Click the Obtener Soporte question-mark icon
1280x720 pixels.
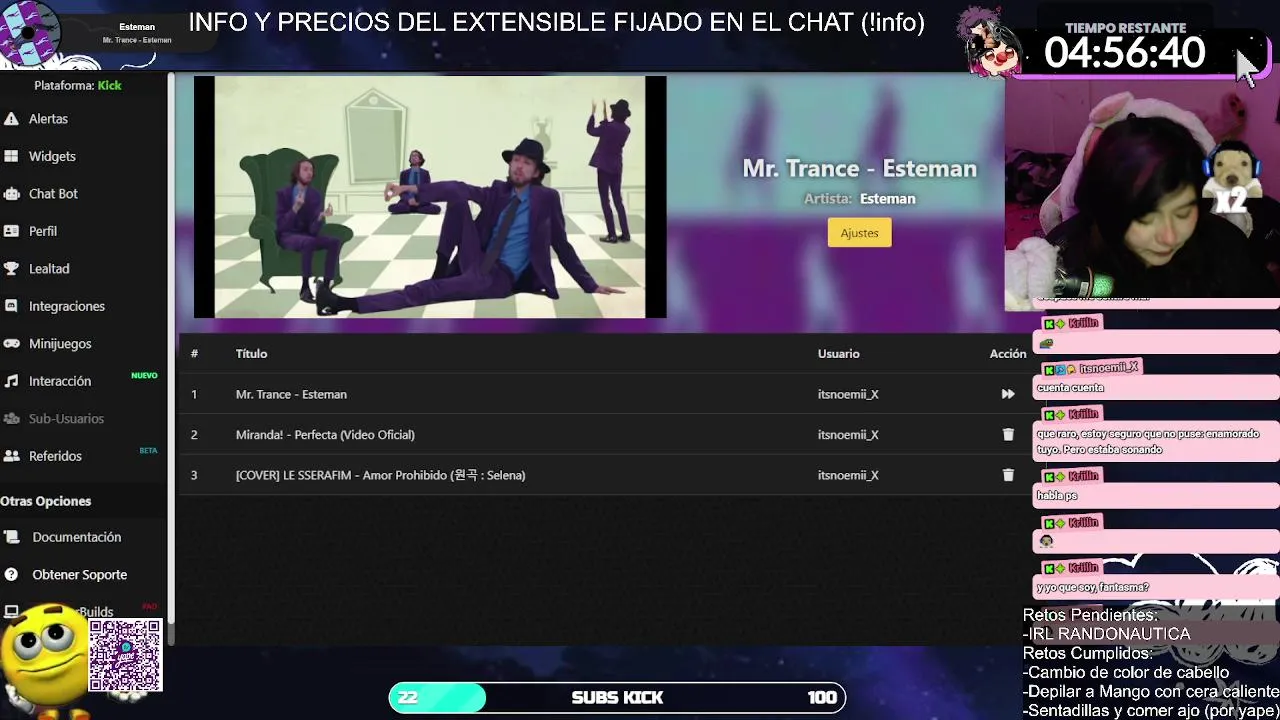tap(11, 575)
